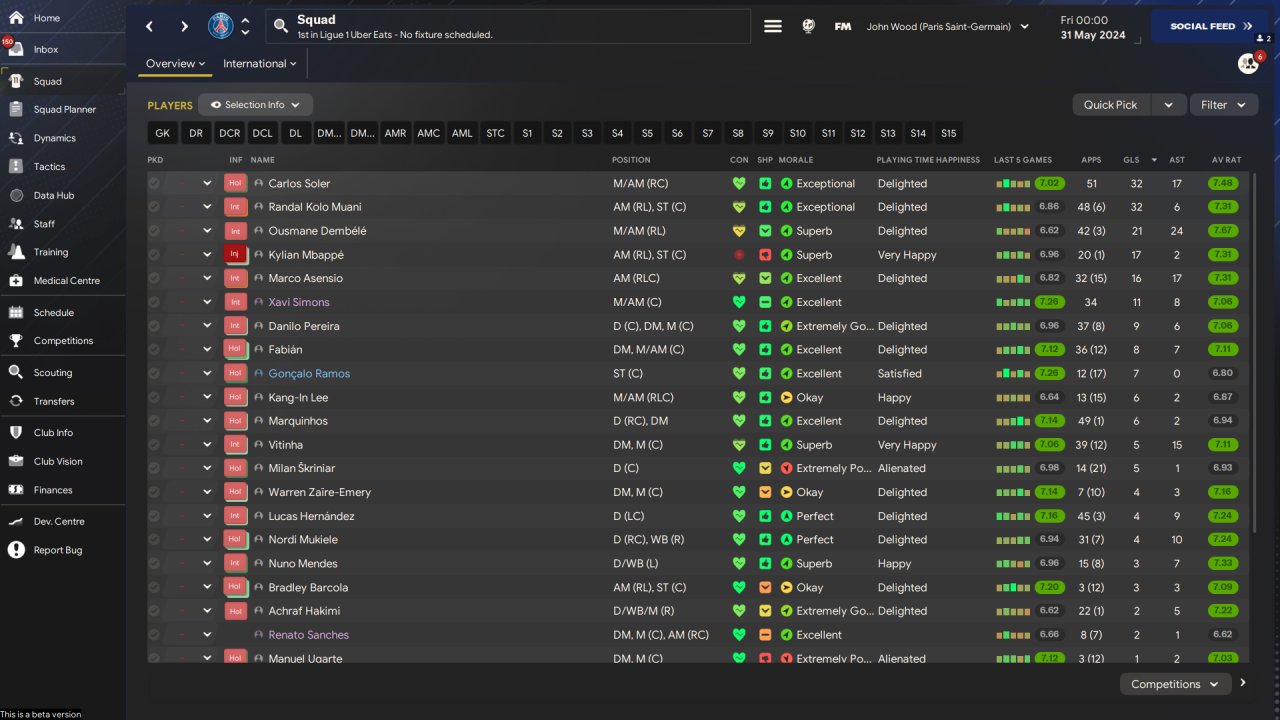Expand the Selection Info dropdown

(x=255, y=105)
